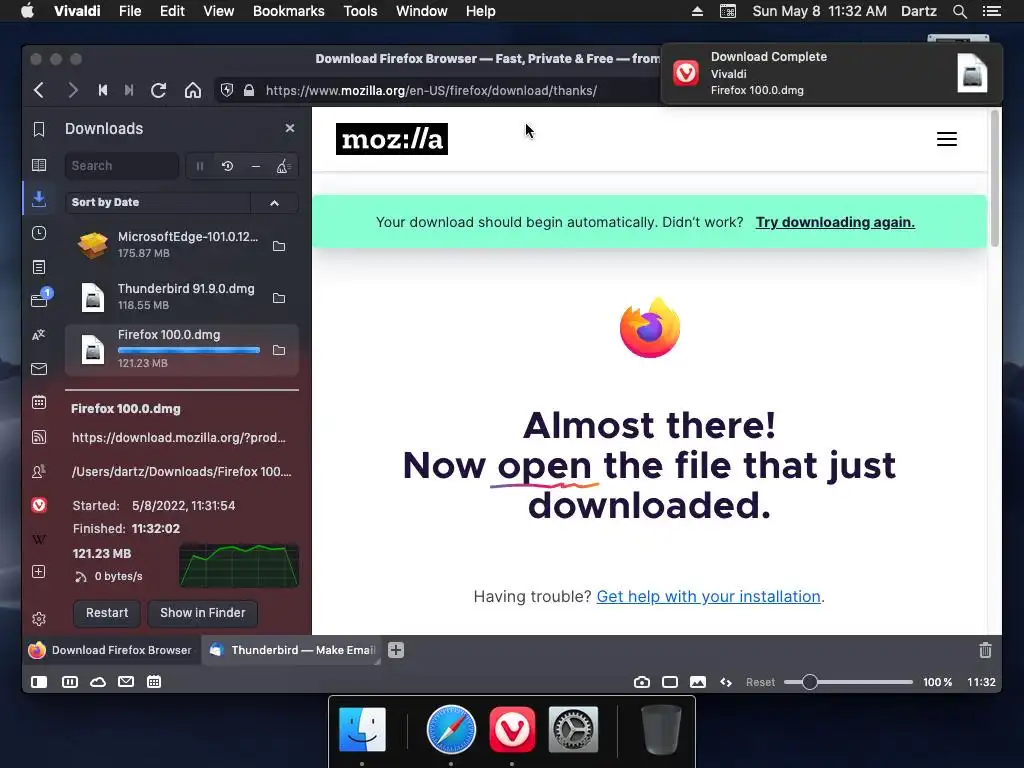Clear finished downloads with broom icon
The image size is (1024, 768).
point(283,167)
